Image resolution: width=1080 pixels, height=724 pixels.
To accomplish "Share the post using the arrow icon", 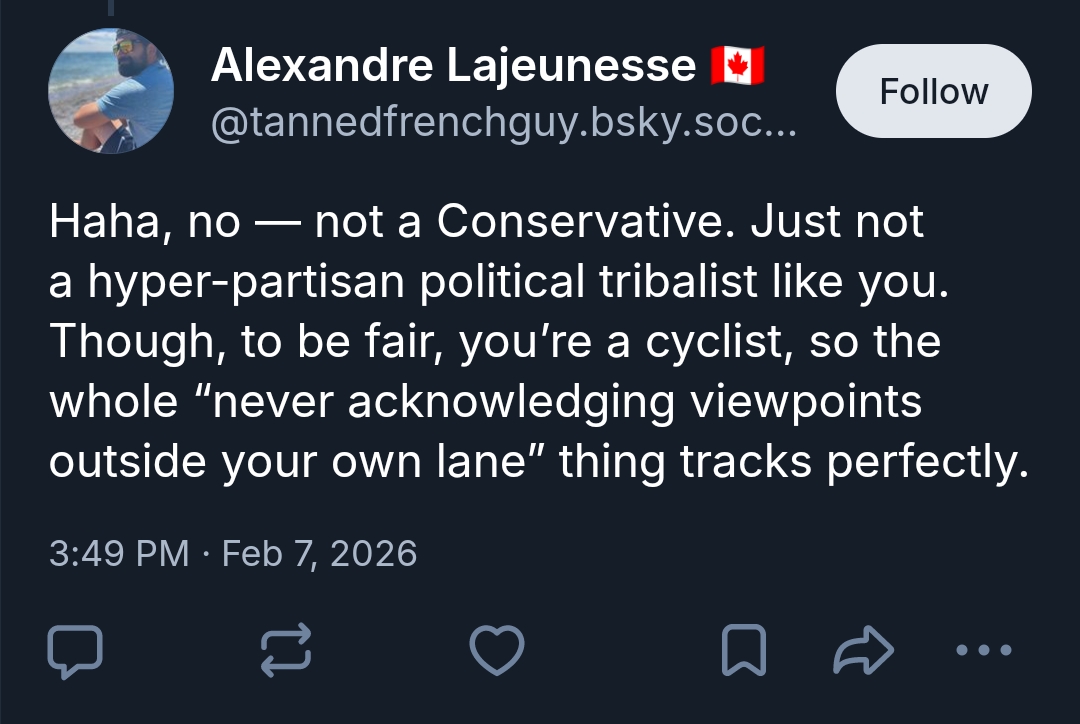I will point(863,651).
